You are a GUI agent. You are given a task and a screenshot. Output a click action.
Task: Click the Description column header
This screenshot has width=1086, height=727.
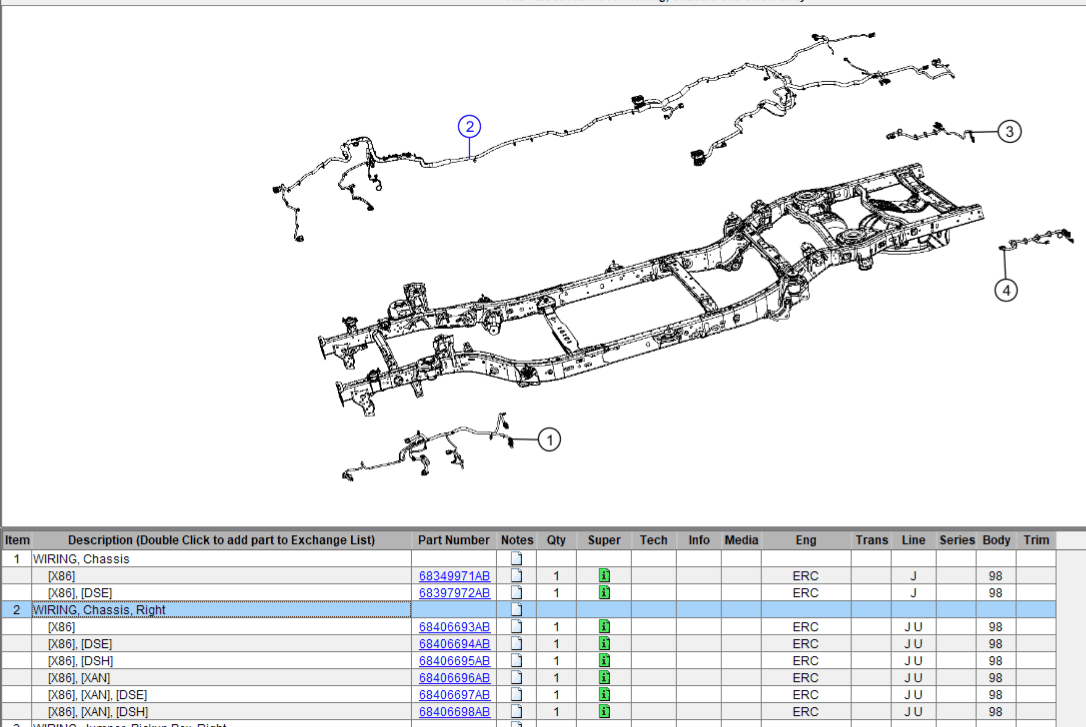222,540
